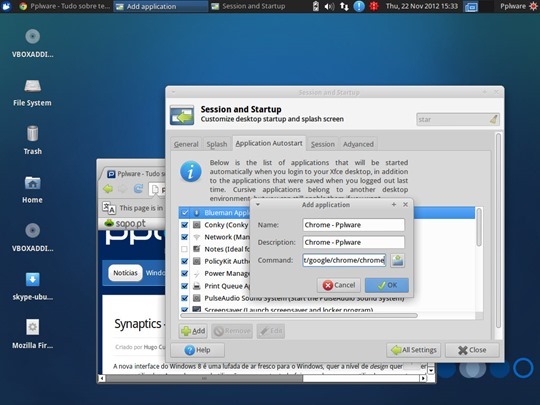Viewport: 540px width, 405px height.
Task: Switch to Ppiware Chrome taskbar window
Action: 64,6
